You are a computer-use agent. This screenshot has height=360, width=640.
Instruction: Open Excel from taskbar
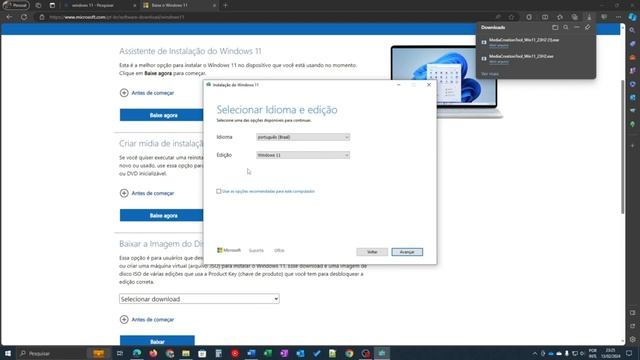(268, 353)
